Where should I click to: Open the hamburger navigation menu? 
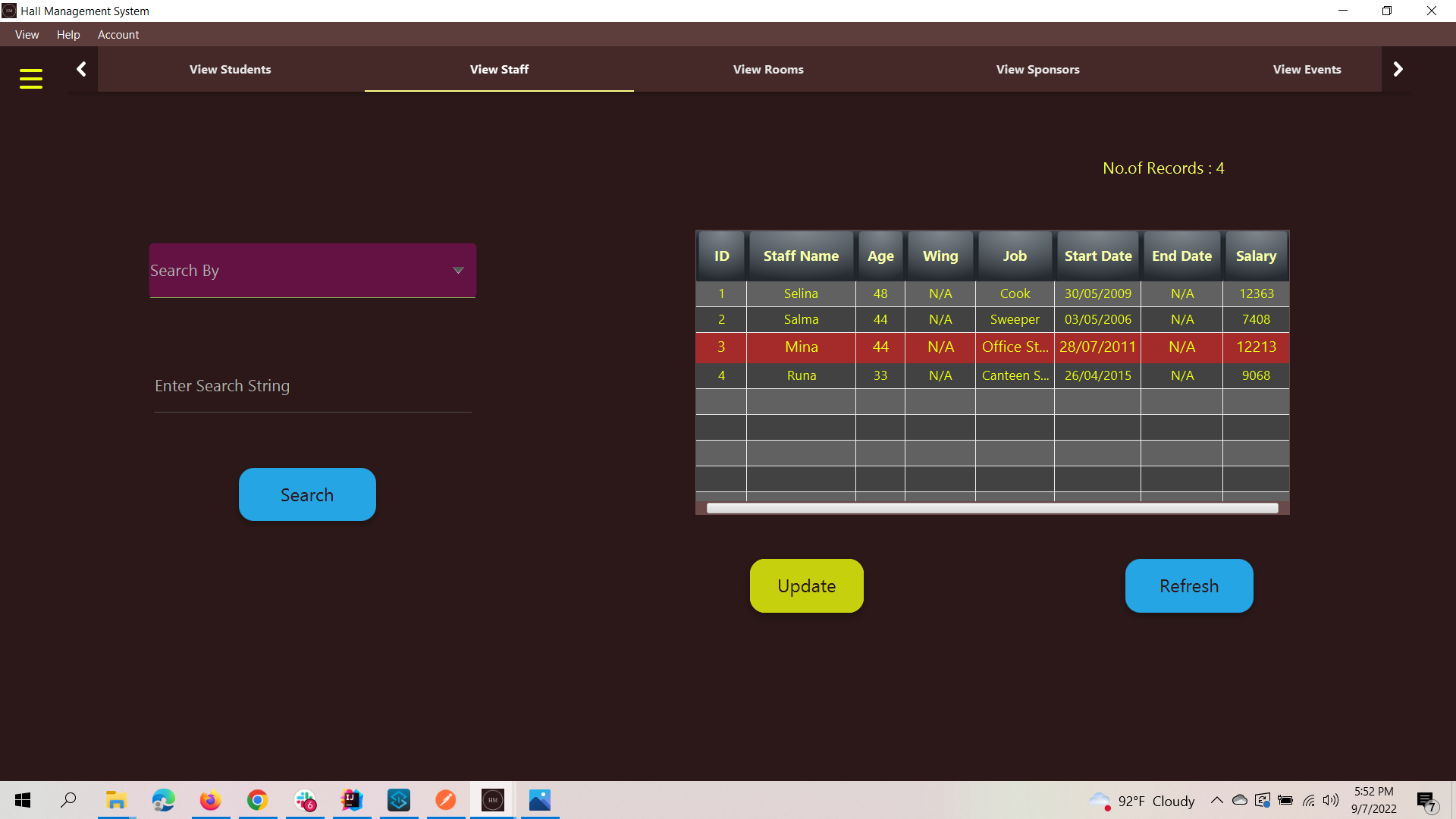(31, 78)
